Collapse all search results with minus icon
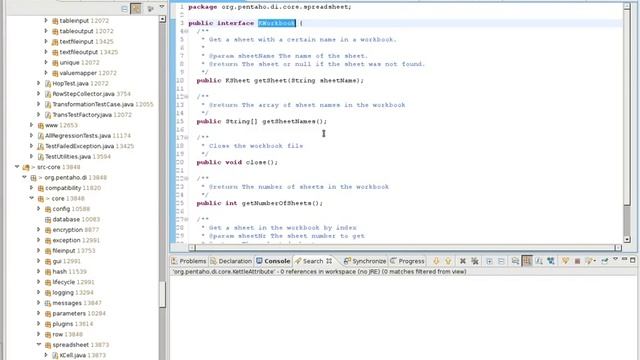Screen dimensions: 640x360 (501, 261)
